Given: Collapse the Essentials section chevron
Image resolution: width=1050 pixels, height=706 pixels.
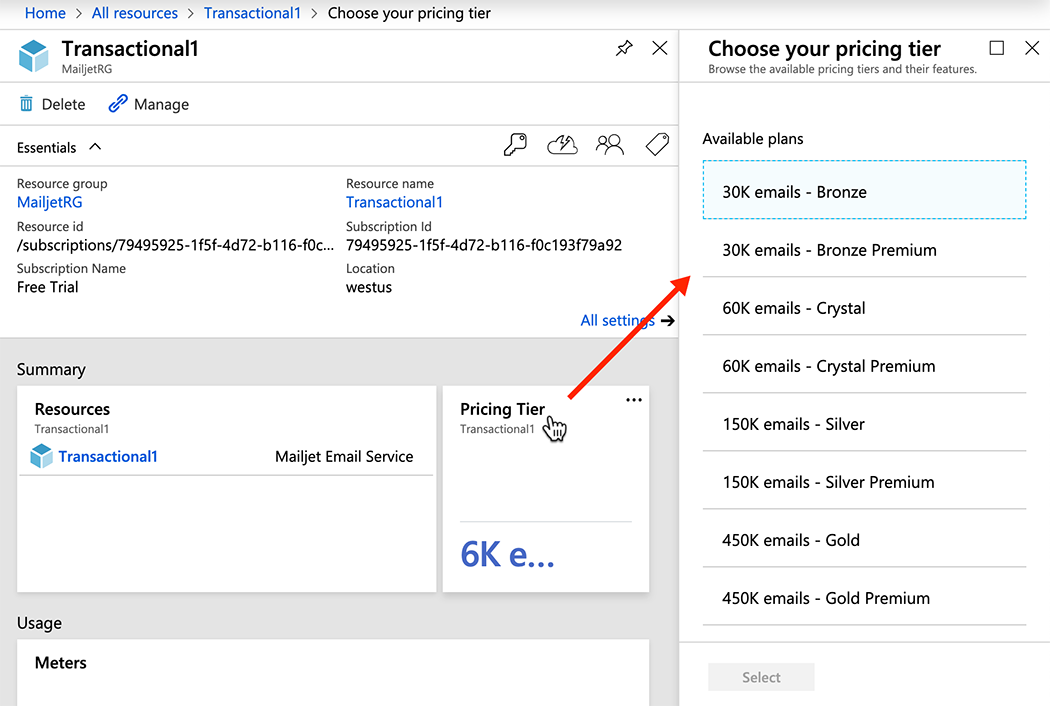Looking at the screenshot, I should pyautogui.click(x=95, y=147).
